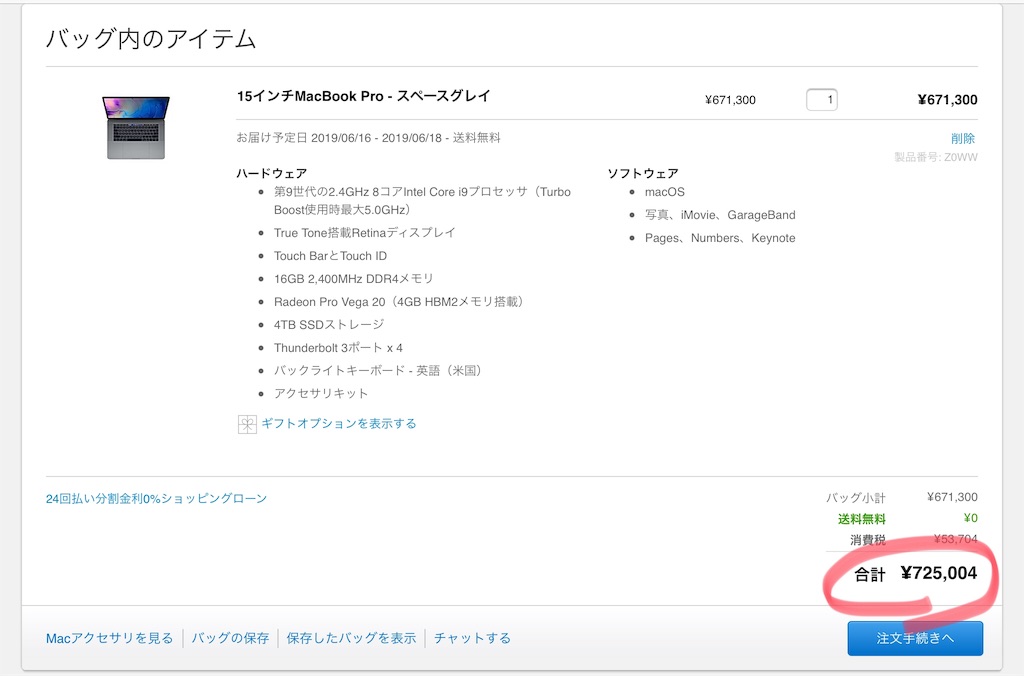Click the Intel Core i9プロセッサ spec line
Viewport: 1024px width, 676px height.
[422, 201]
